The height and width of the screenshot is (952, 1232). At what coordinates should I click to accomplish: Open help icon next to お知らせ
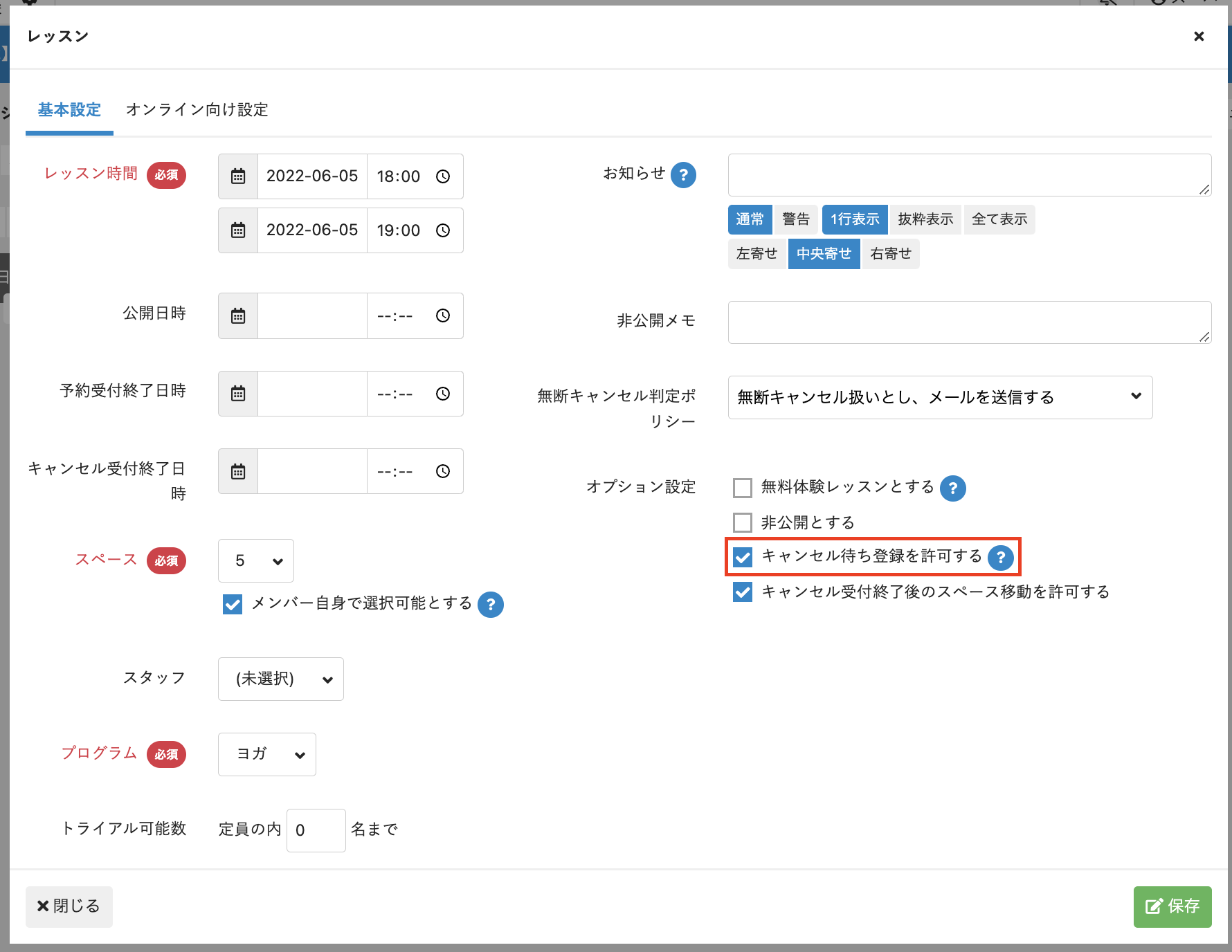pyautogui.click(x=683, y=175)
